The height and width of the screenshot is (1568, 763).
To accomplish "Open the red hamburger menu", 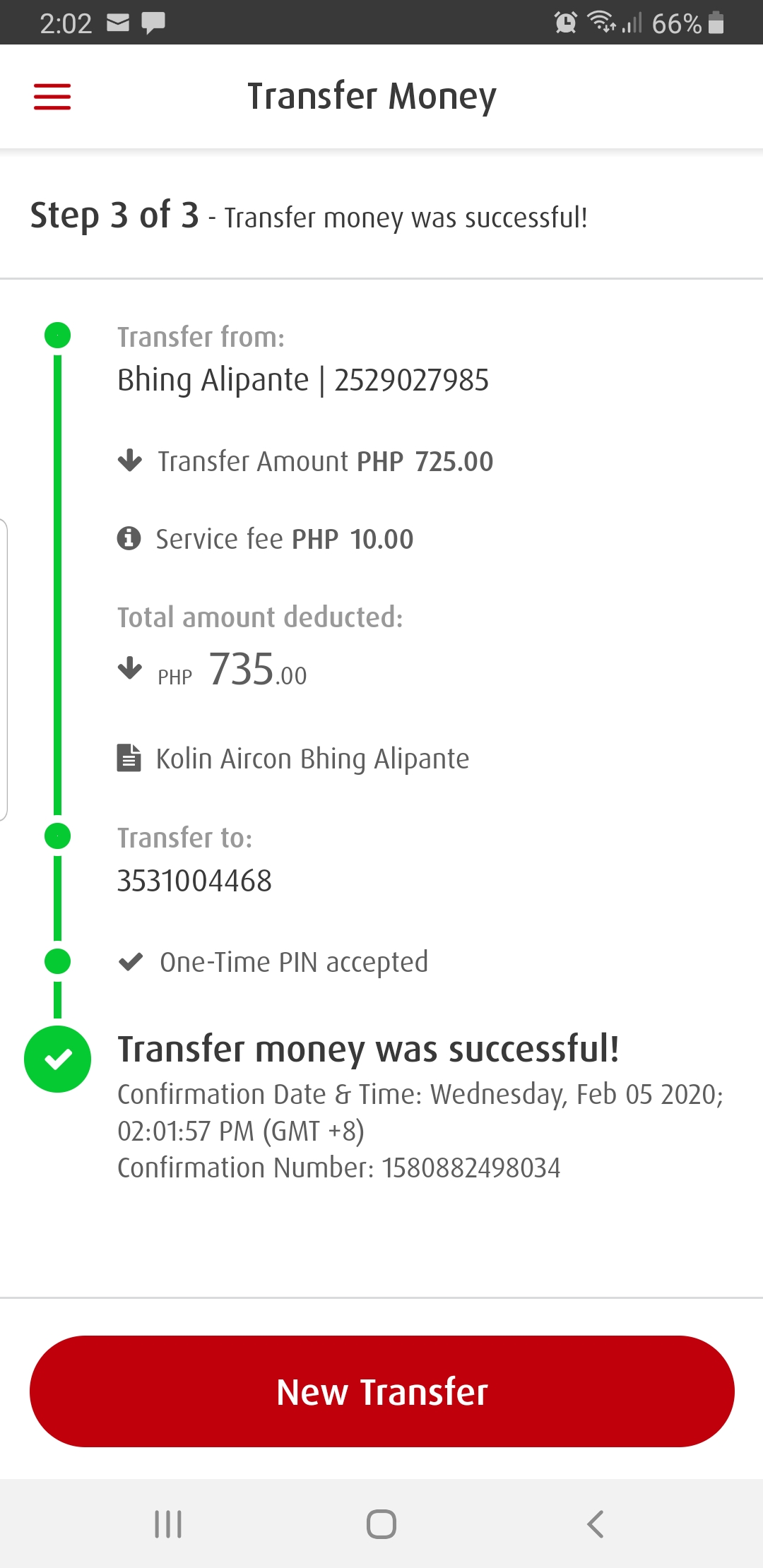I will click(x=52, y=97).
